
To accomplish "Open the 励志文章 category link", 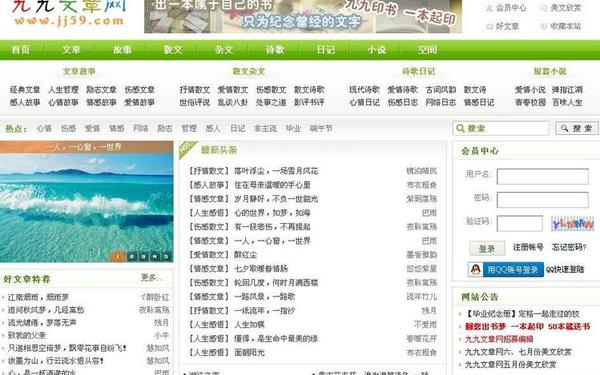I will click(101, 90).
